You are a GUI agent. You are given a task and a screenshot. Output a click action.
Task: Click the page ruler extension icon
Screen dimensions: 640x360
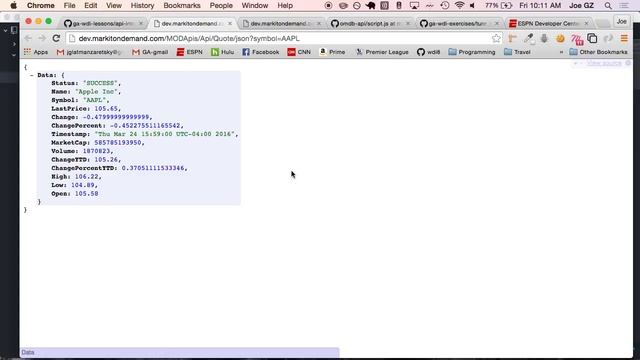coord(512,38)
